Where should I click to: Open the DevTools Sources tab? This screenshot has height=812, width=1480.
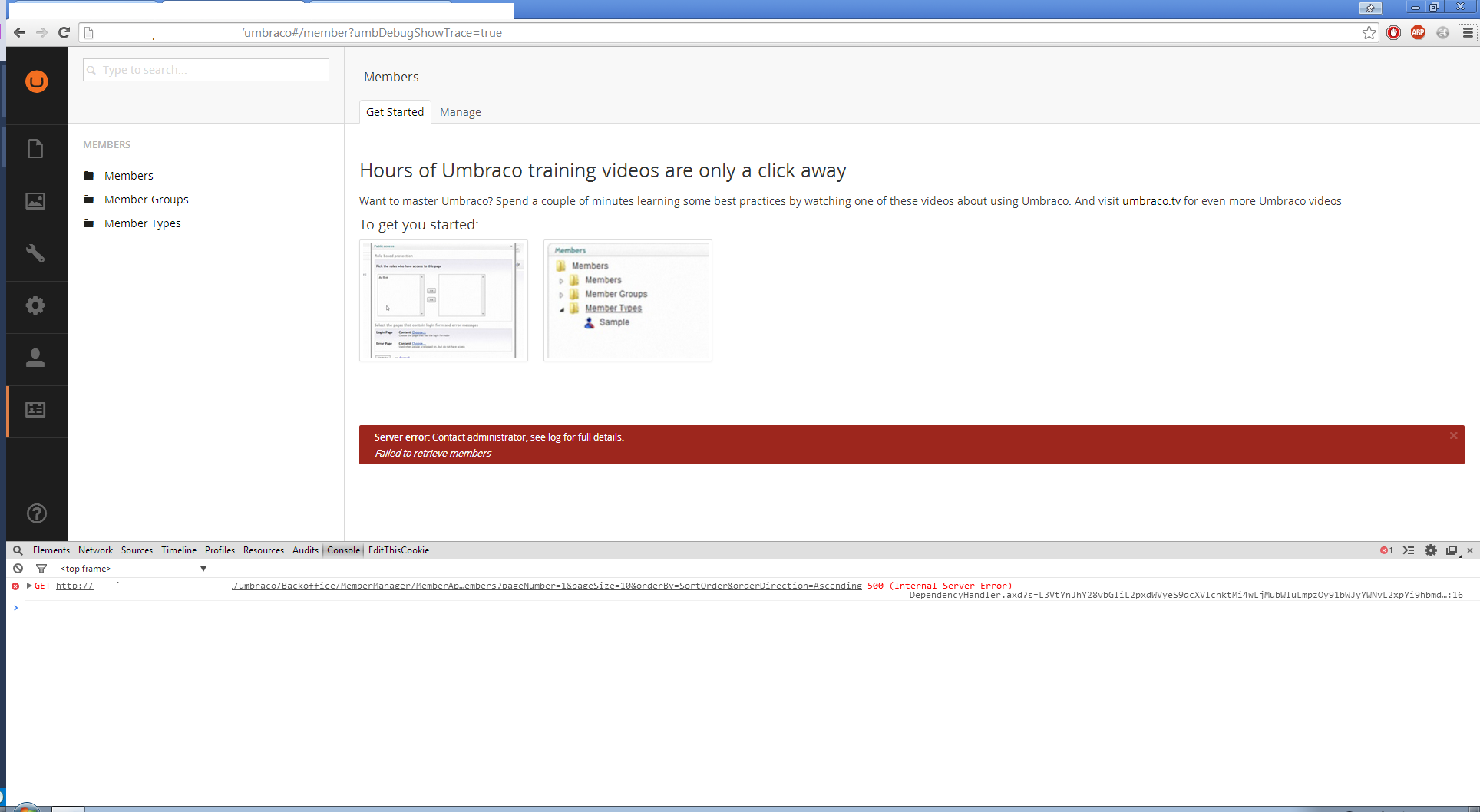click(x=137, y=550)
